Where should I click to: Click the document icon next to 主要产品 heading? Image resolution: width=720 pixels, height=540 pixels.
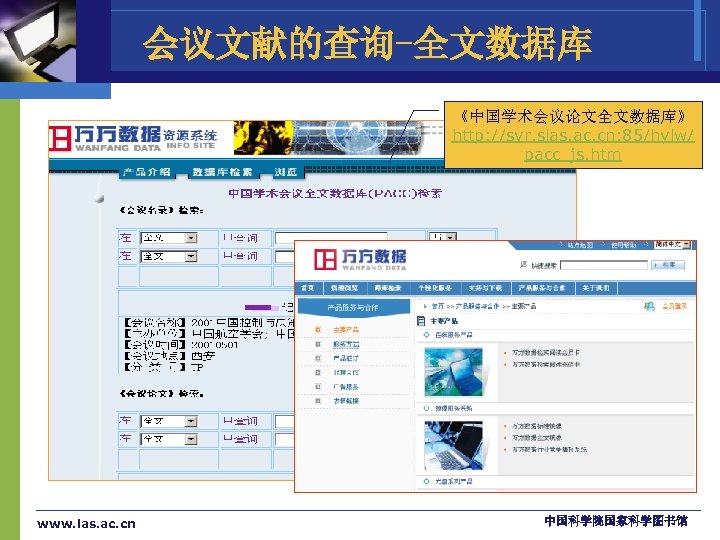coord(421,321)
